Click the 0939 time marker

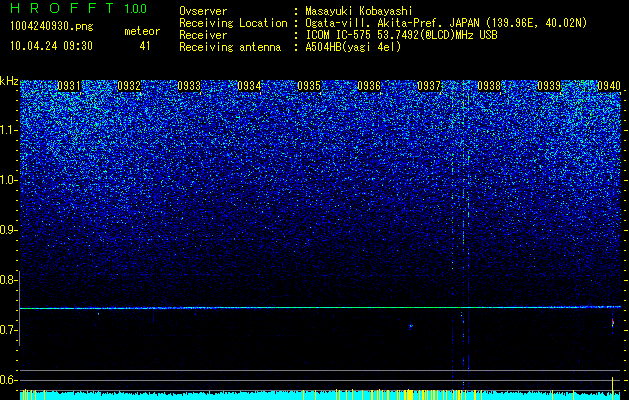tap(549, 86)
